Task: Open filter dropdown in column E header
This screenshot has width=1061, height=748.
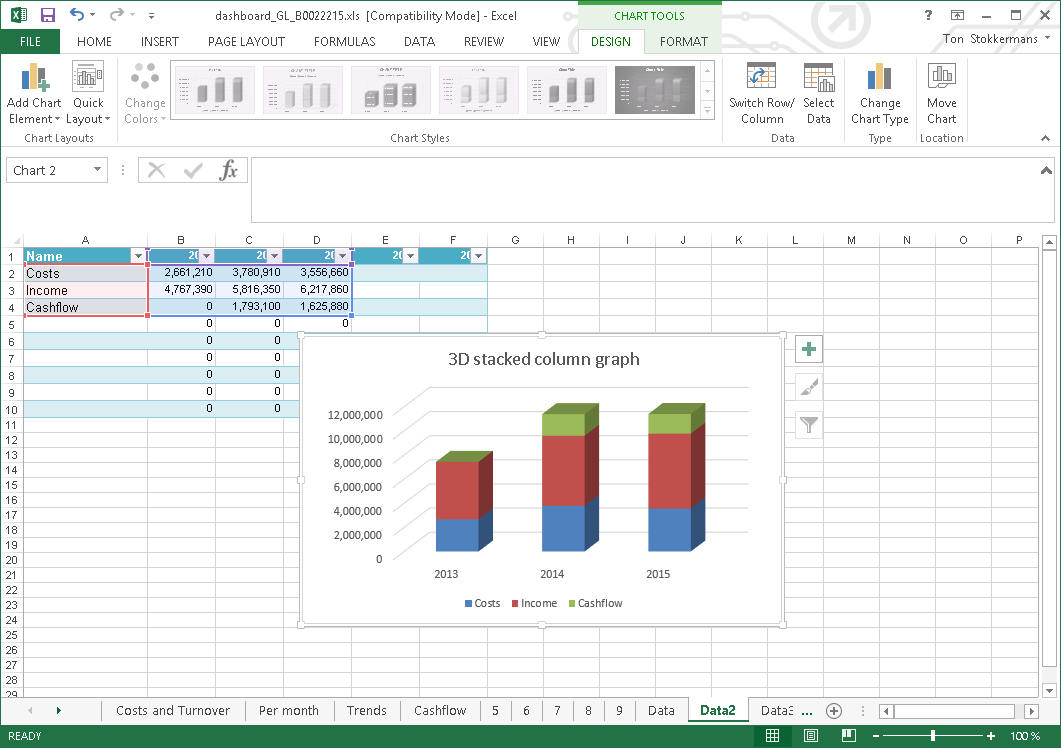Action: [x=410, y=256]
